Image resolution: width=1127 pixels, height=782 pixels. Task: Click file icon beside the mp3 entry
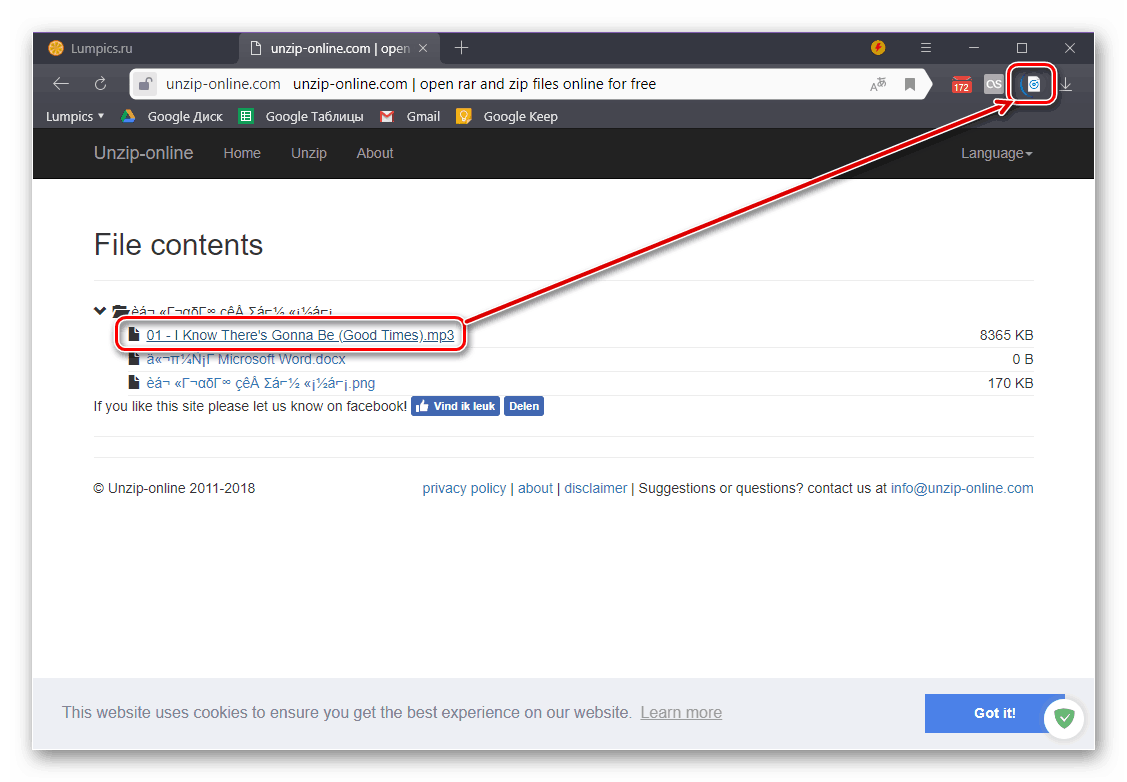tap(134, 334)
